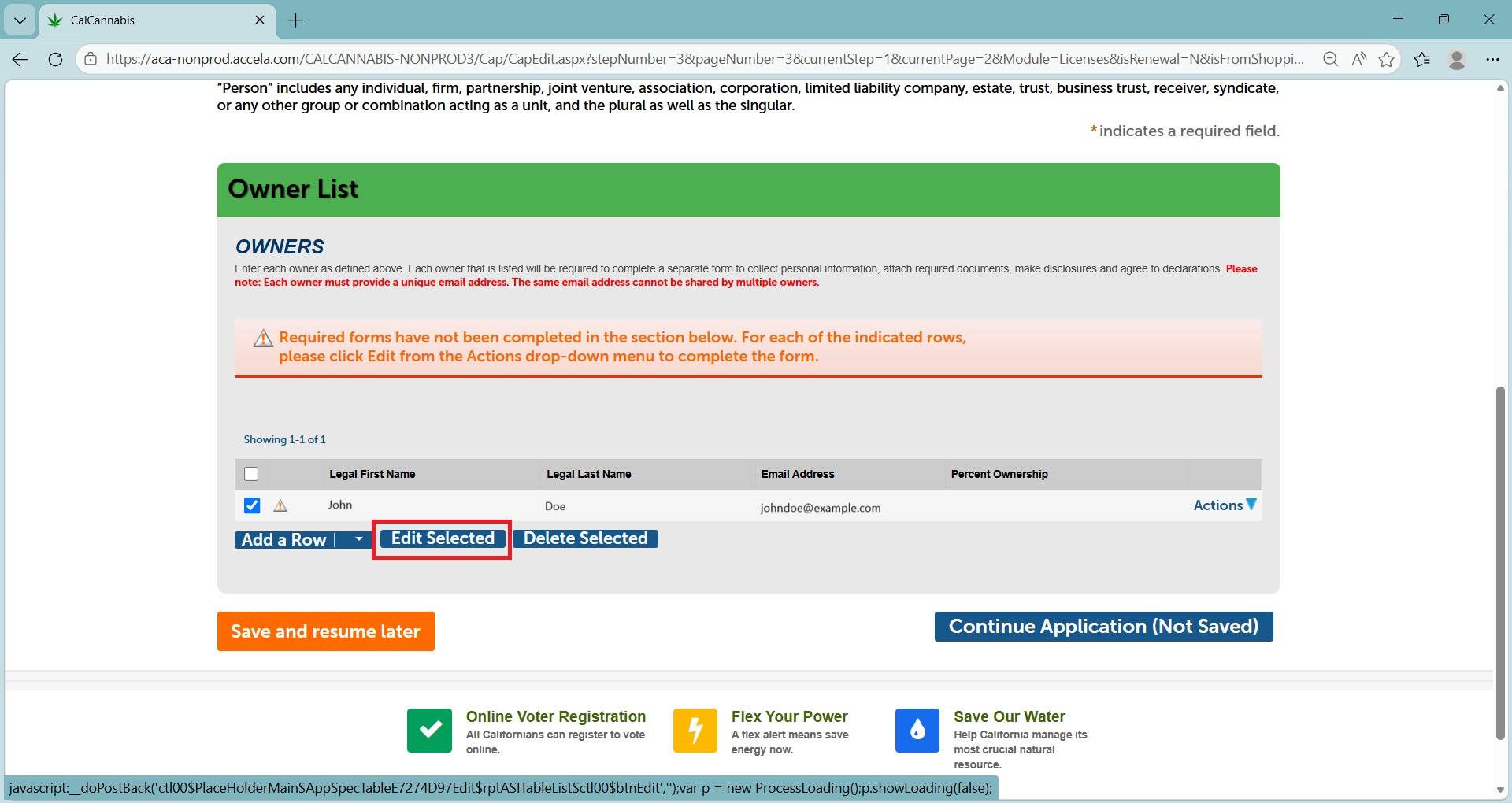Click the OWNERS section heading
Screen dimensions: 1512x803
tap(280, 246)
